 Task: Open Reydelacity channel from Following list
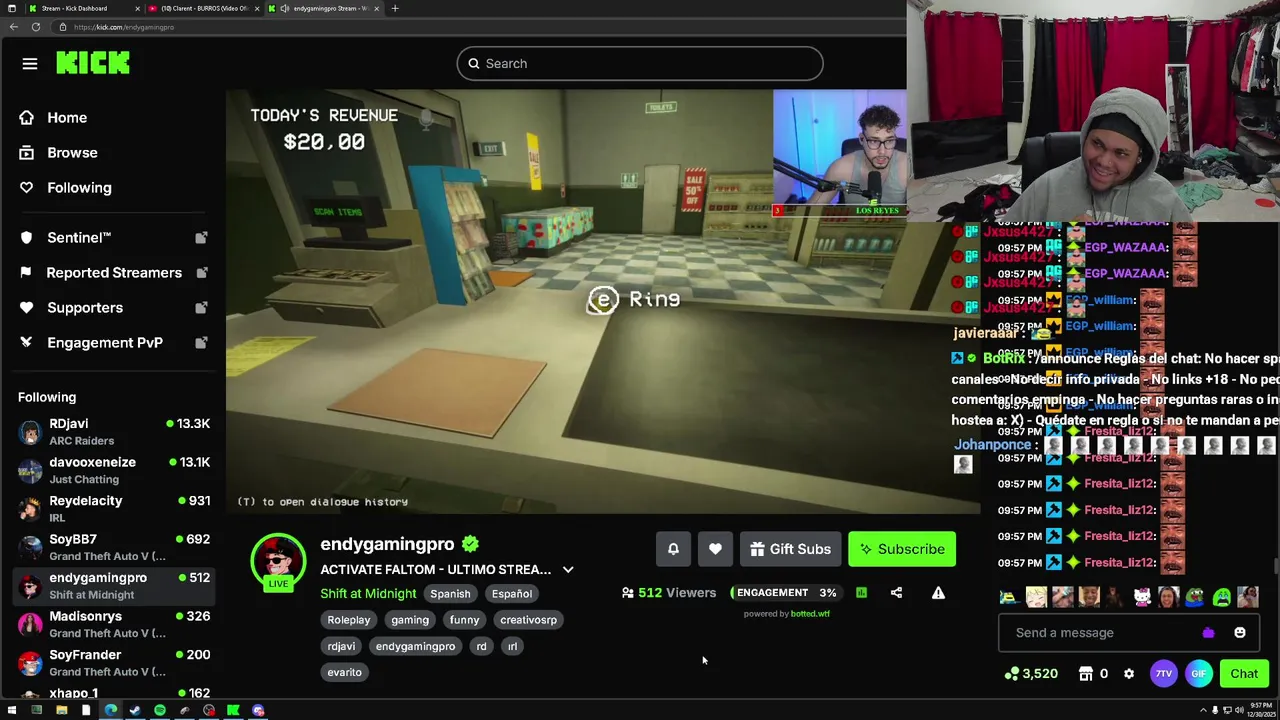pyautogui.click(x=113, y=508)
